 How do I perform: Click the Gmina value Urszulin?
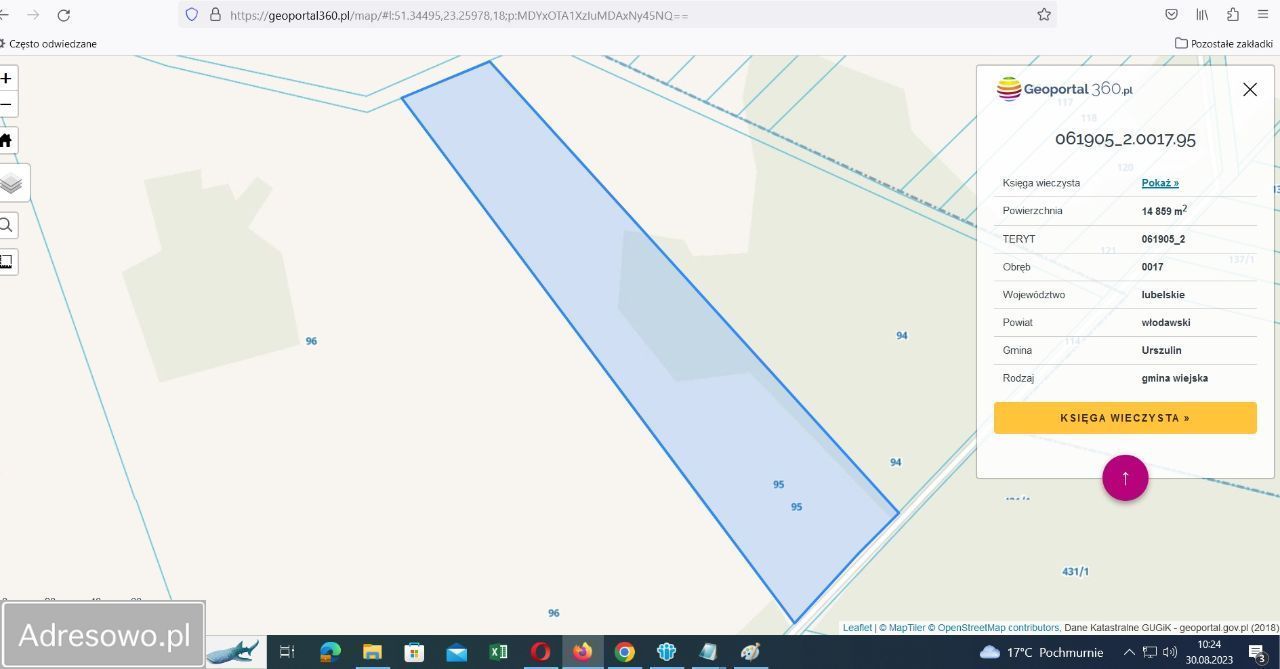coord(1161,351)
